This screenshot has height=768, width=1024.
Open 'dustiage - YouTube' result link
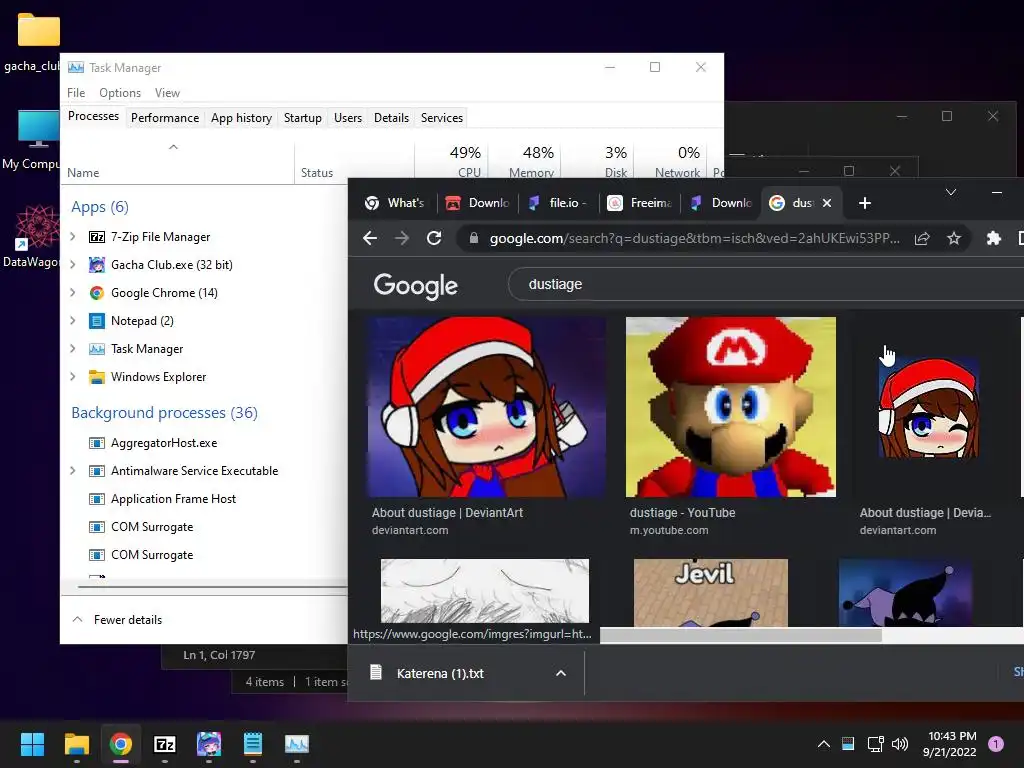(682, 513)
